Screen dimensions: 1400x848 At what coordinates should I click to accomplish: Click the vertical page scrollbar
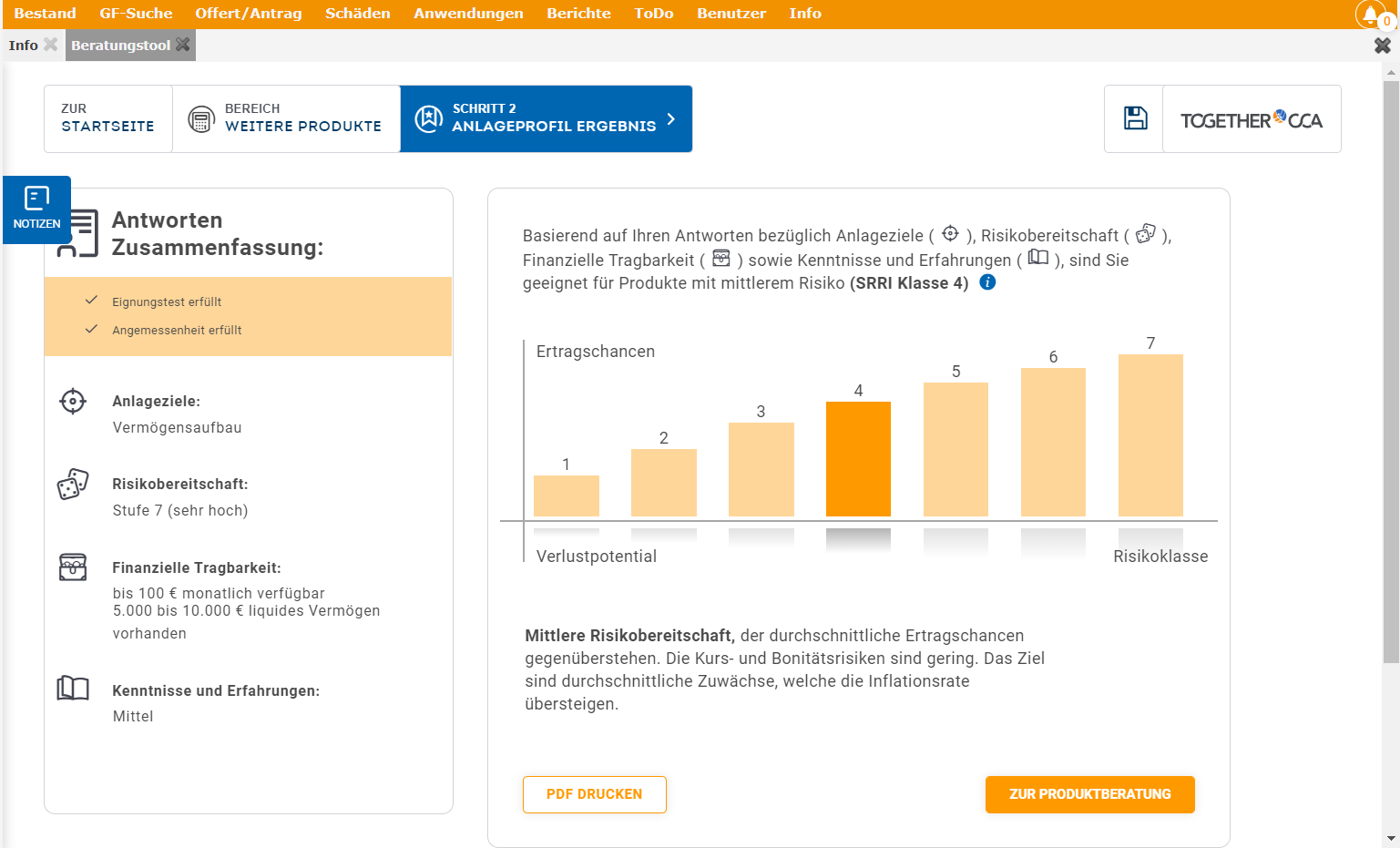point(1390,364)
